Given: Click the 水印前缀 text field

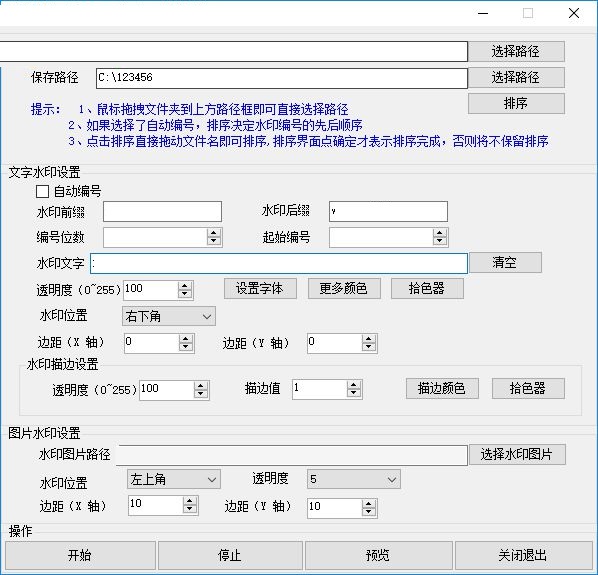Looking at the screenshot, I should point(162,212).
